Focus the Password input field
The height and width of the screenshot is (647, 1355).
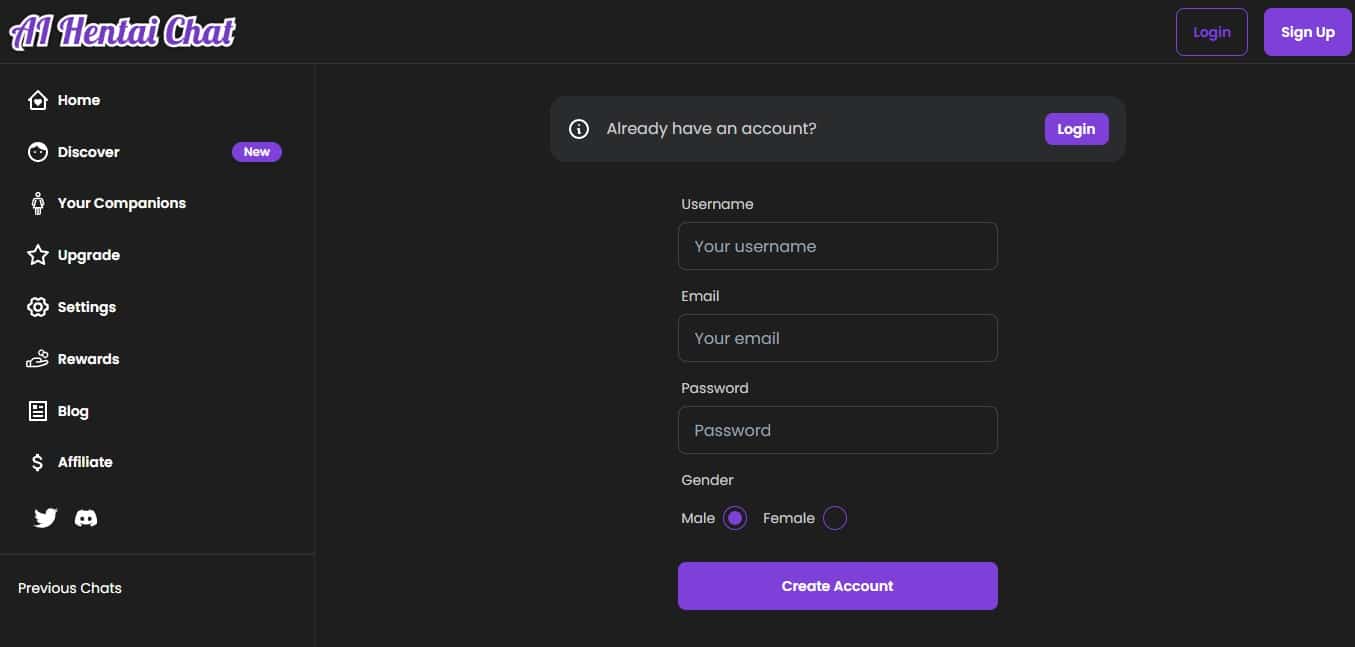point(838,430)
